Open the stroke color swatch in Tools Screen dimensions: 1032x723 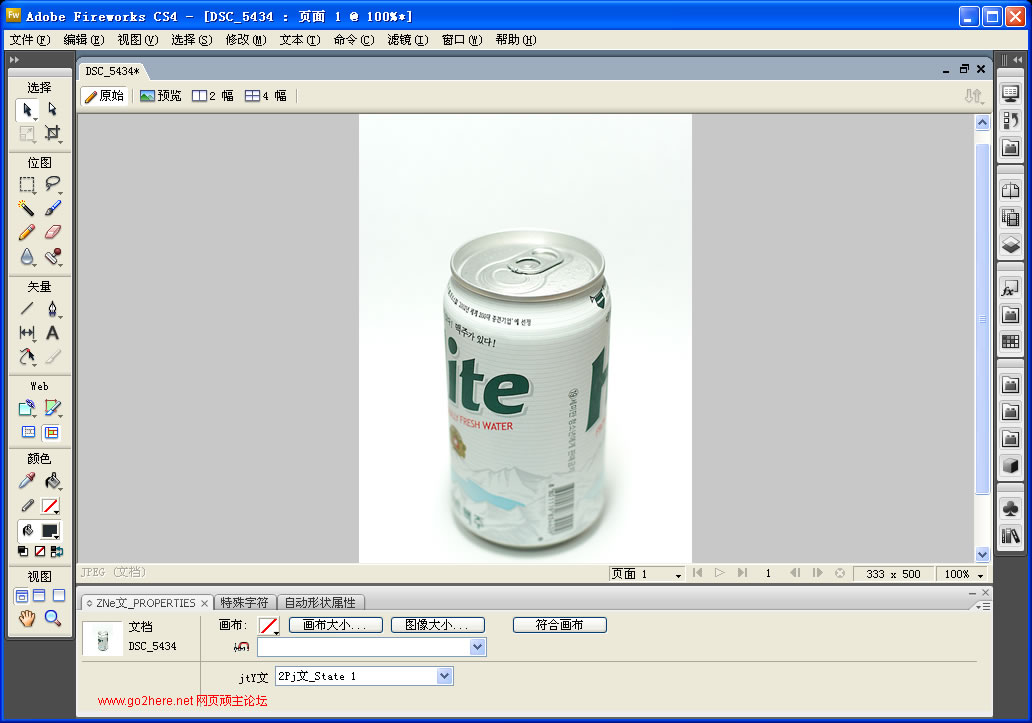(x=50, y=506)
